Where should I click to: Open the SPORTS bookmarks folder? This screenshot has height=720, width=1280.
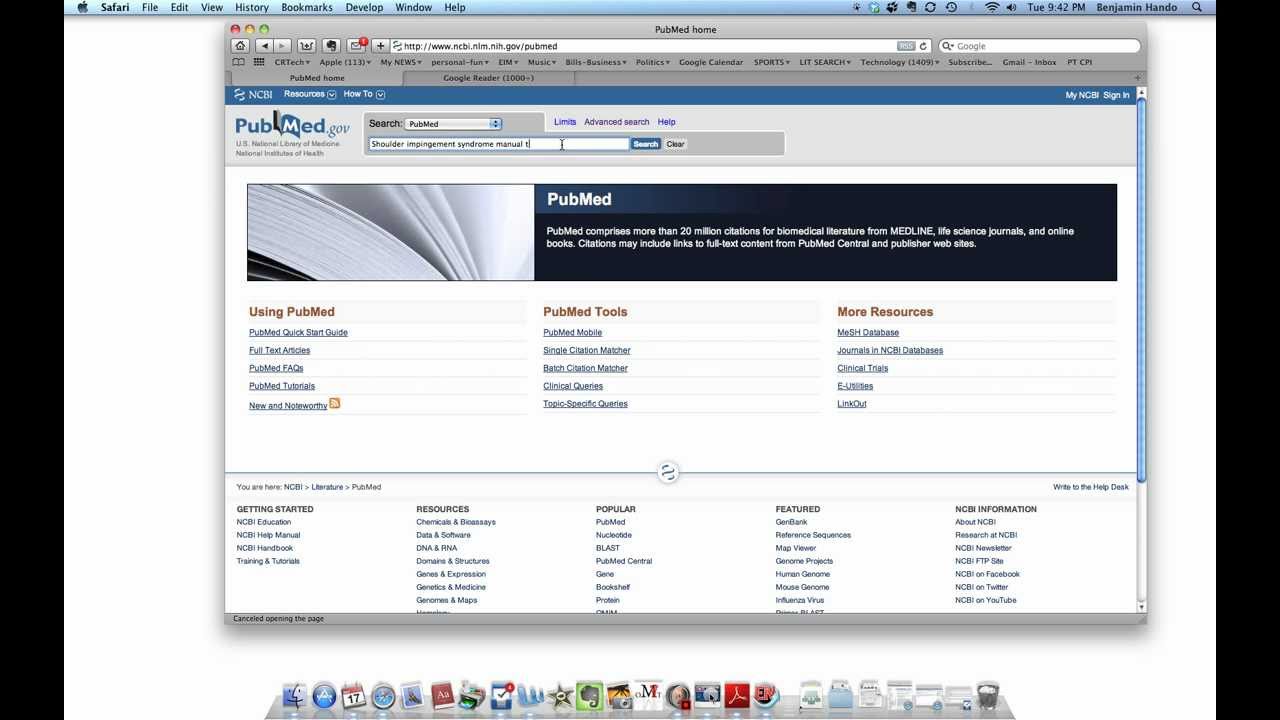772,62
